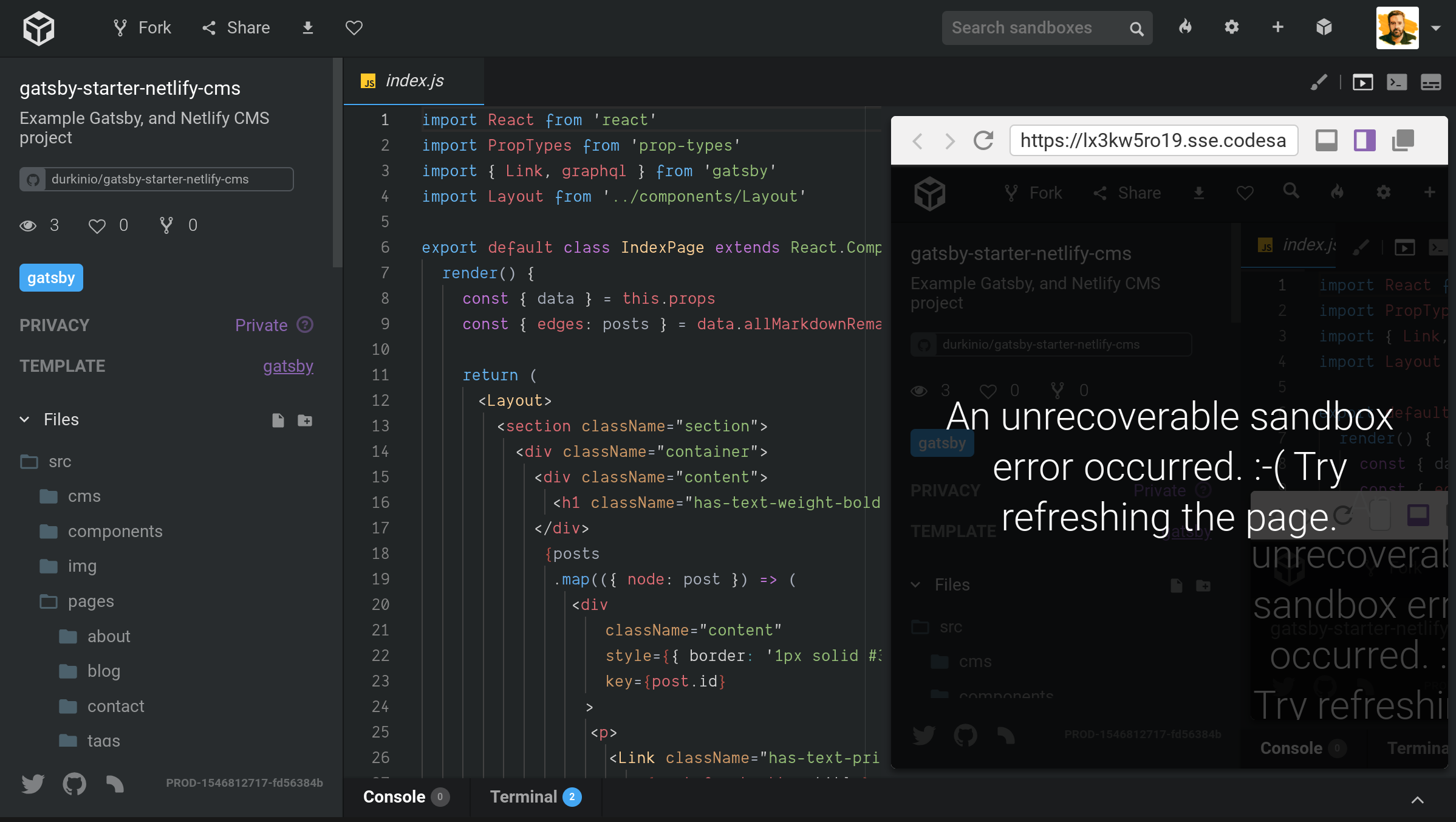This screenshot has width=1456, height=822.
Task: Prettify code with the brush icon
Action: (1319, 82)
